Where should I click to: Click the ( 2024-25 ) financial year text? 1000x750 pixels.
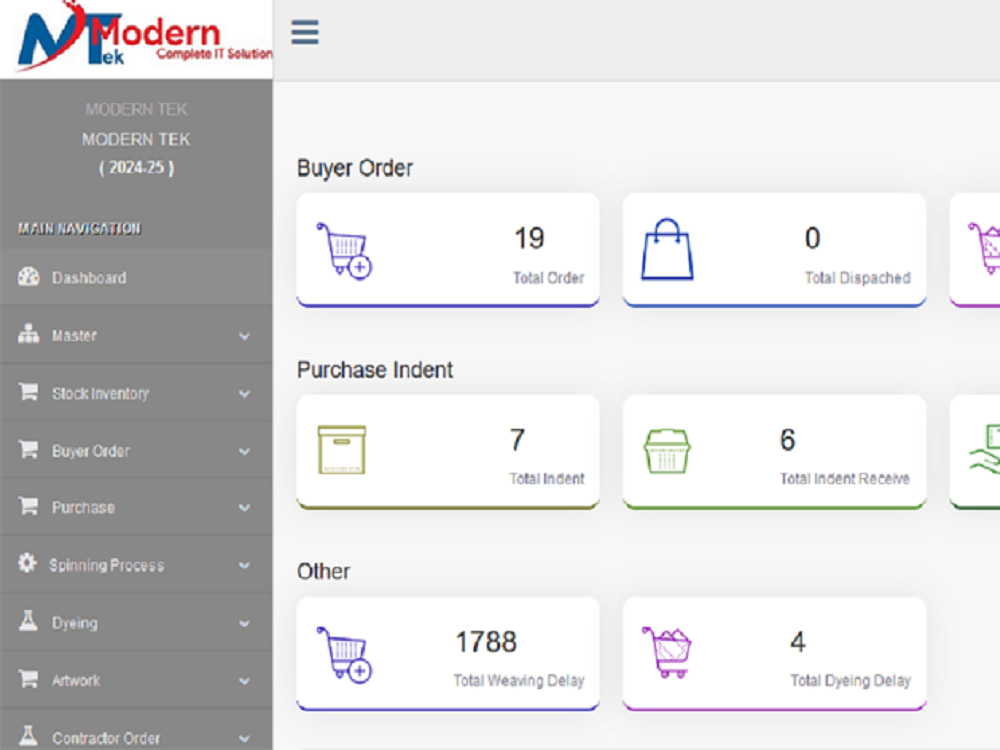[136, 168]
